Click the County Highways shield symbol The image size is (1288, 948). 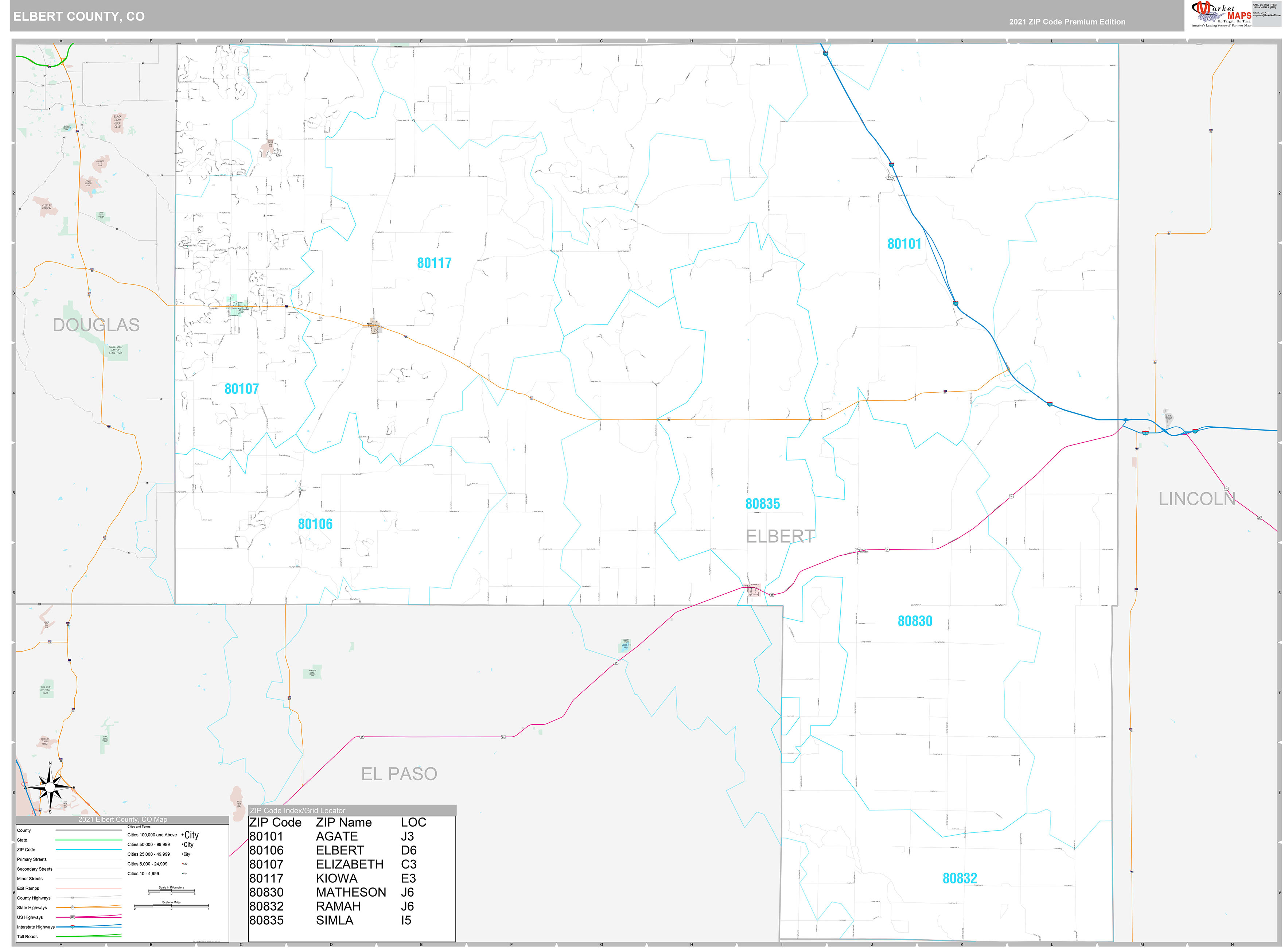click(x=72, y=898)
